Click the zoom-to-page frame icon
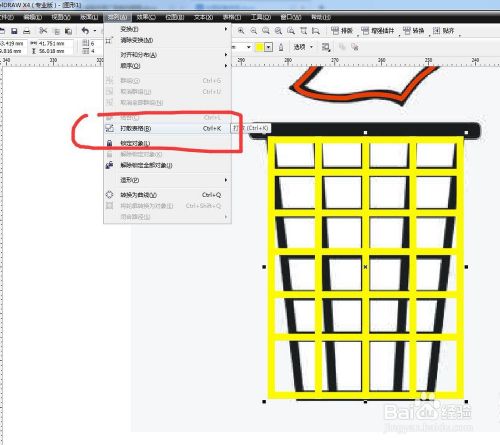 tap(303, 31)
